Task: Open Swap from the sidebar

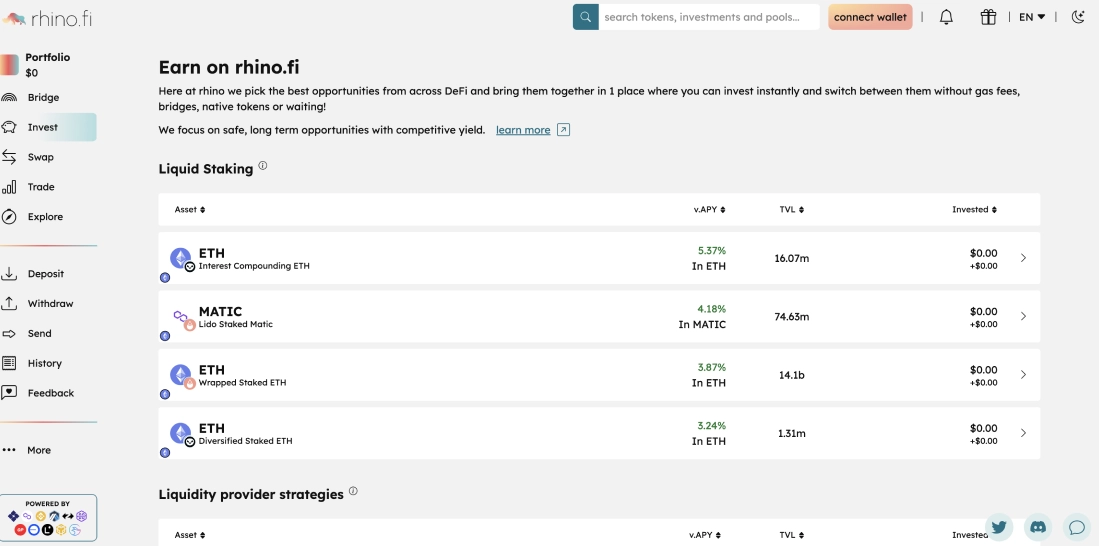Action: tap(41, 157)
